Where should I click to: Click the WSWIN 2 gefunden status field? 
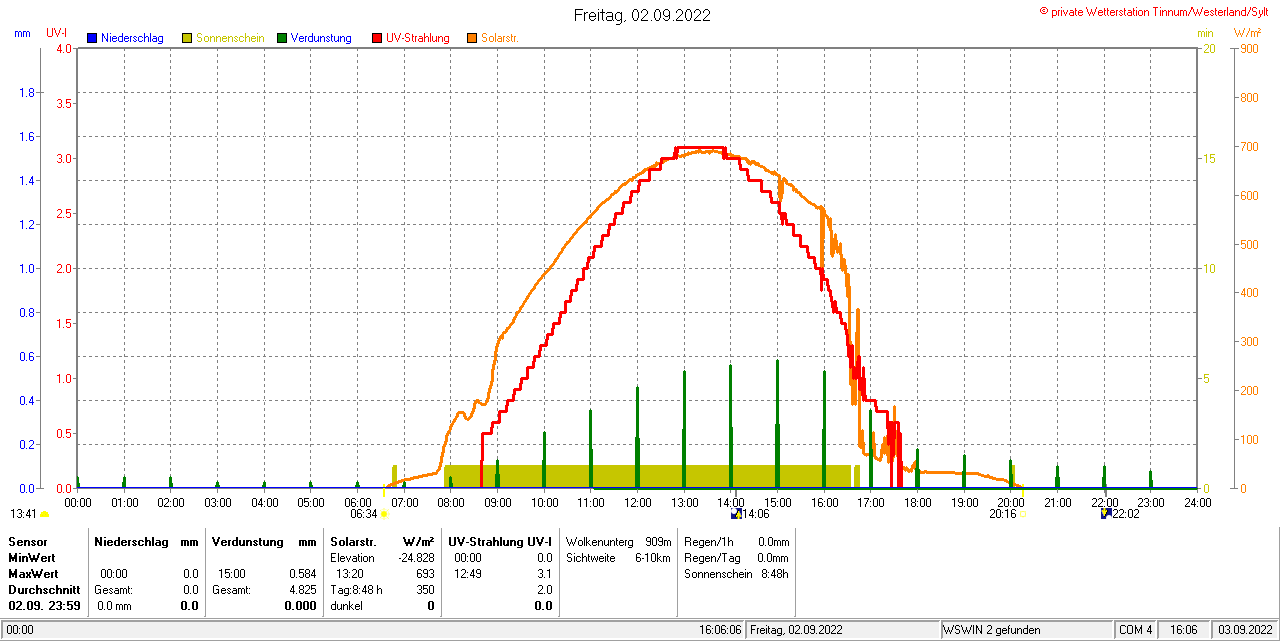1026,630
